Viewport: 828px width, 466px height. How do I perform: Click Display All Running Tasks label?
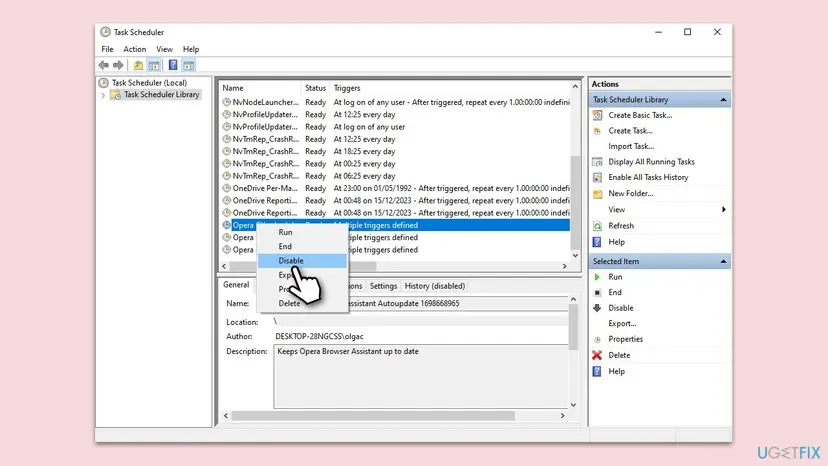coord(651,162)
